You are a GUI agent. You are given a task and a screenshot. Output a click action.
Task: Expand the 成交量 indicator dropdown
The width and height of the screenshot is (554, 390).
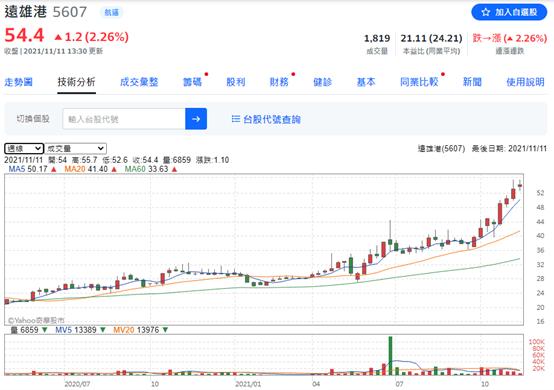pyautogui.click(x=76, y=149)
